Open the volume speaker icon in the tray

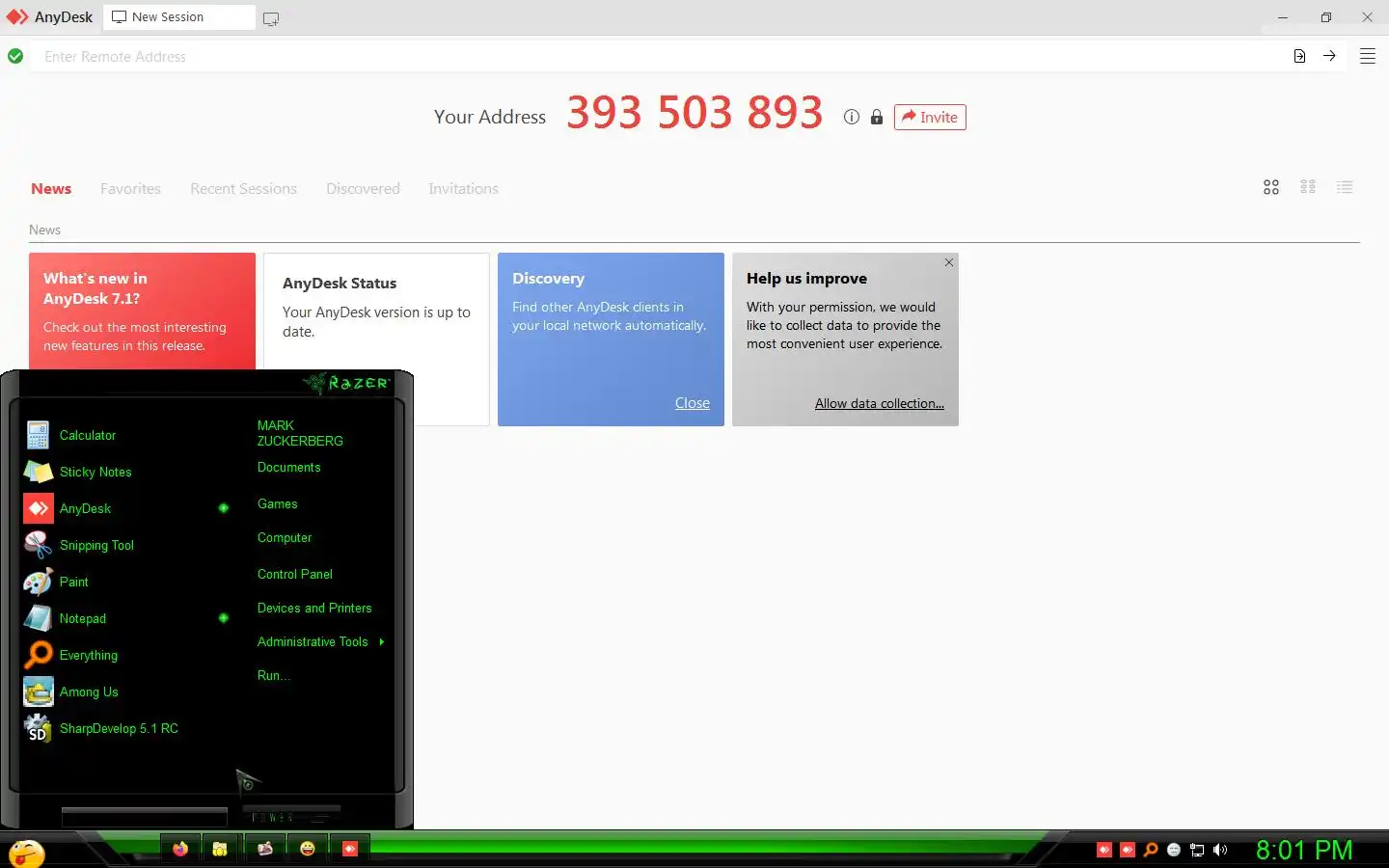(x=1220, y=850)
